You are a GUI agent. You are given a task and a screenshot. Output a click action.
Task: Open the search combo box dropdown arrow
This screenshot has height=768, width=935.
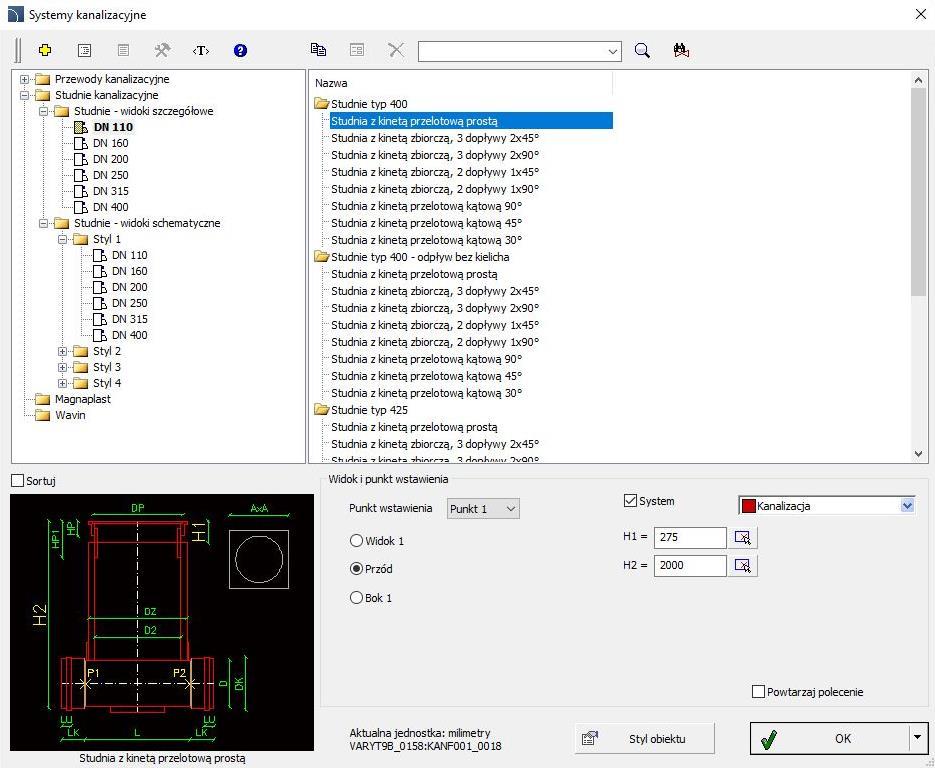(x=612, y=51)
